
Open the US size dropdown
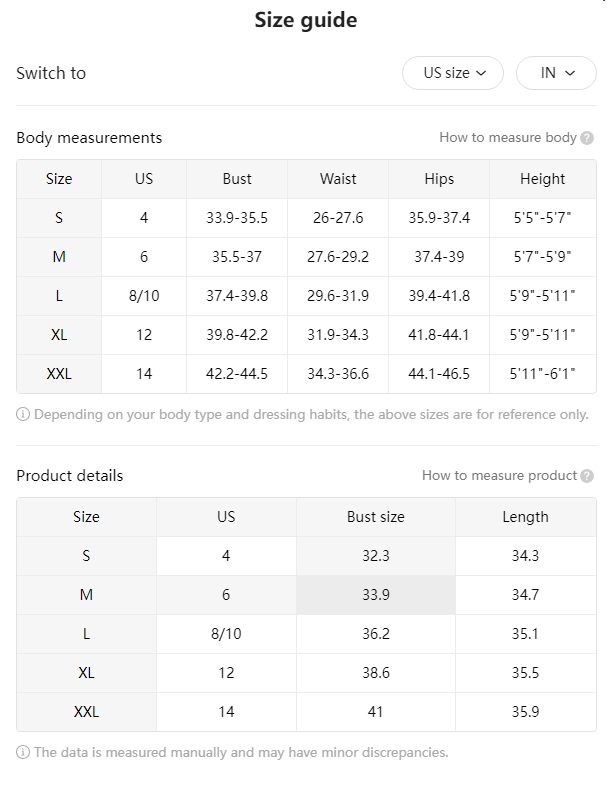click(x=453, y=73)
